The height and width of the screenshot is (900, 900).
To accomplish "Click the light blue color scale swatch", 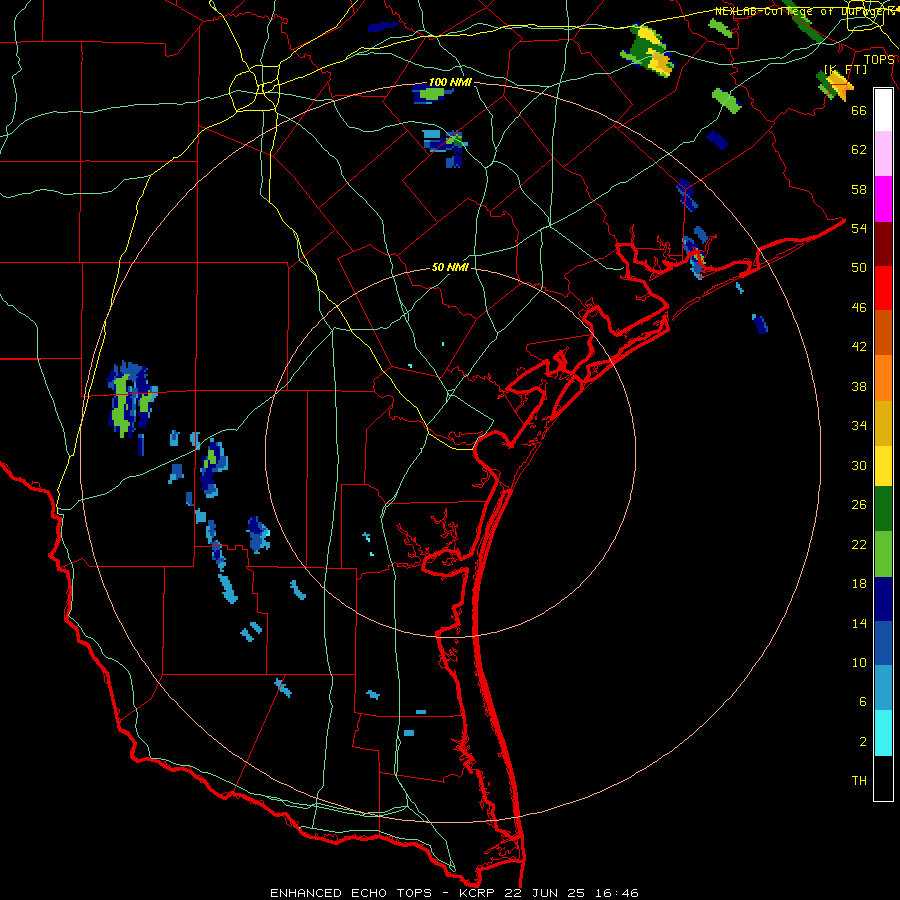I will (883, 688).
